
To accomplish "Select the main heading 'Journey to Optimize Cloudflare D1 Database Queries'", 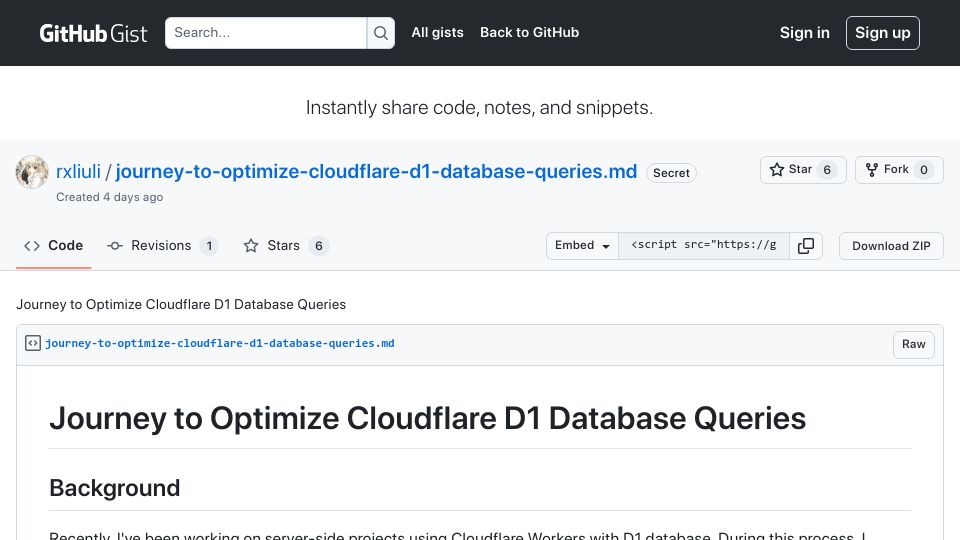I will [427, 418].
